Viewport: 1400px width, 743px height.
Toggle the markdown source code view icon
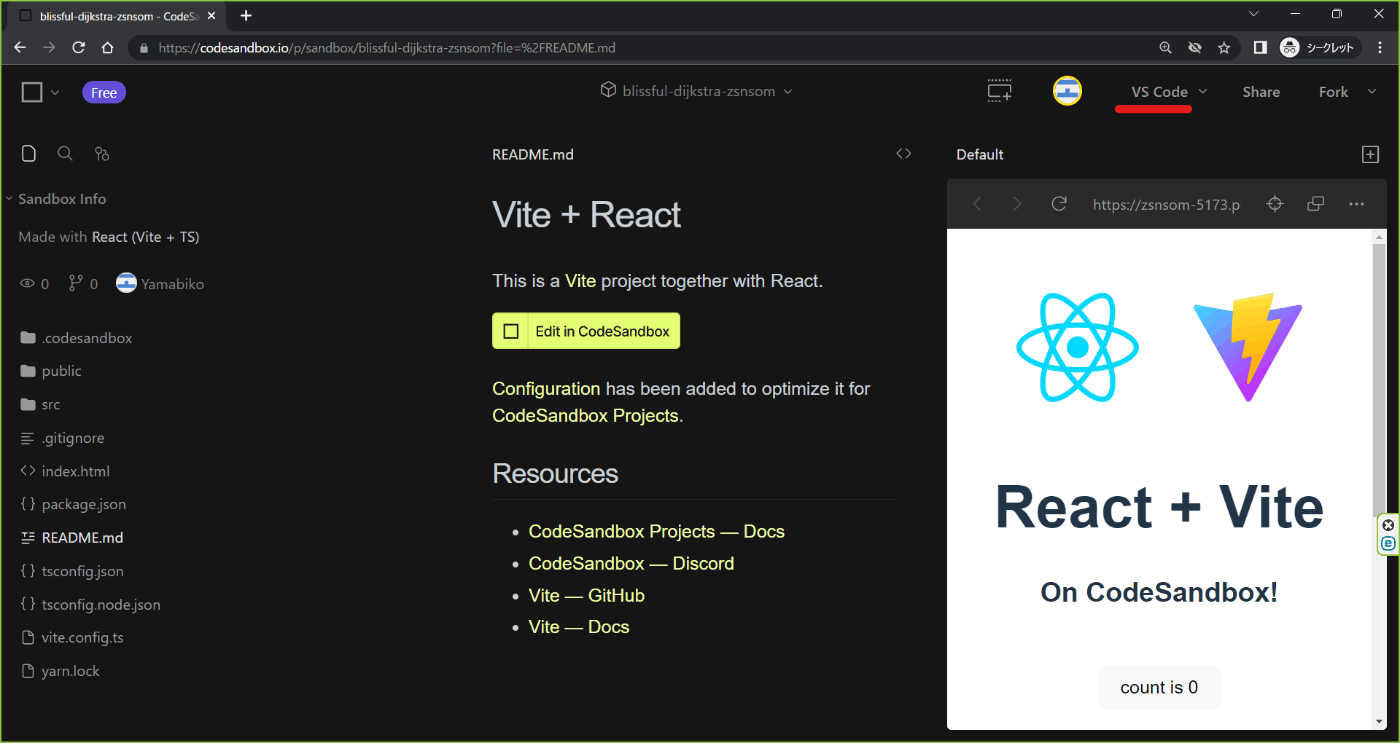pyautogui.click(x=904, y=153)
